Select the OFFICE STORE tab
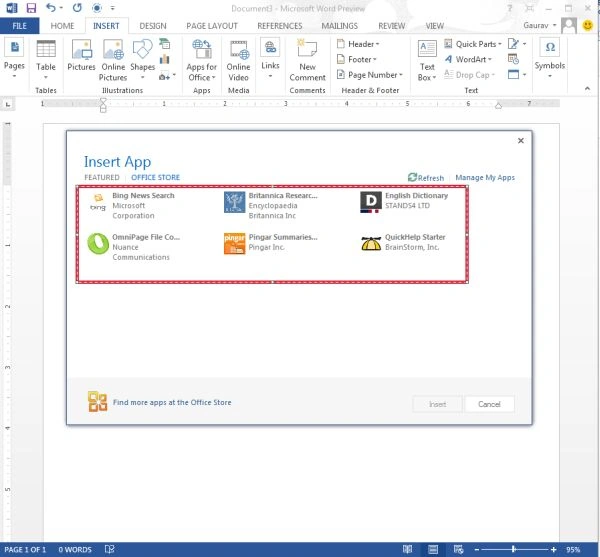 coord(155,178)
